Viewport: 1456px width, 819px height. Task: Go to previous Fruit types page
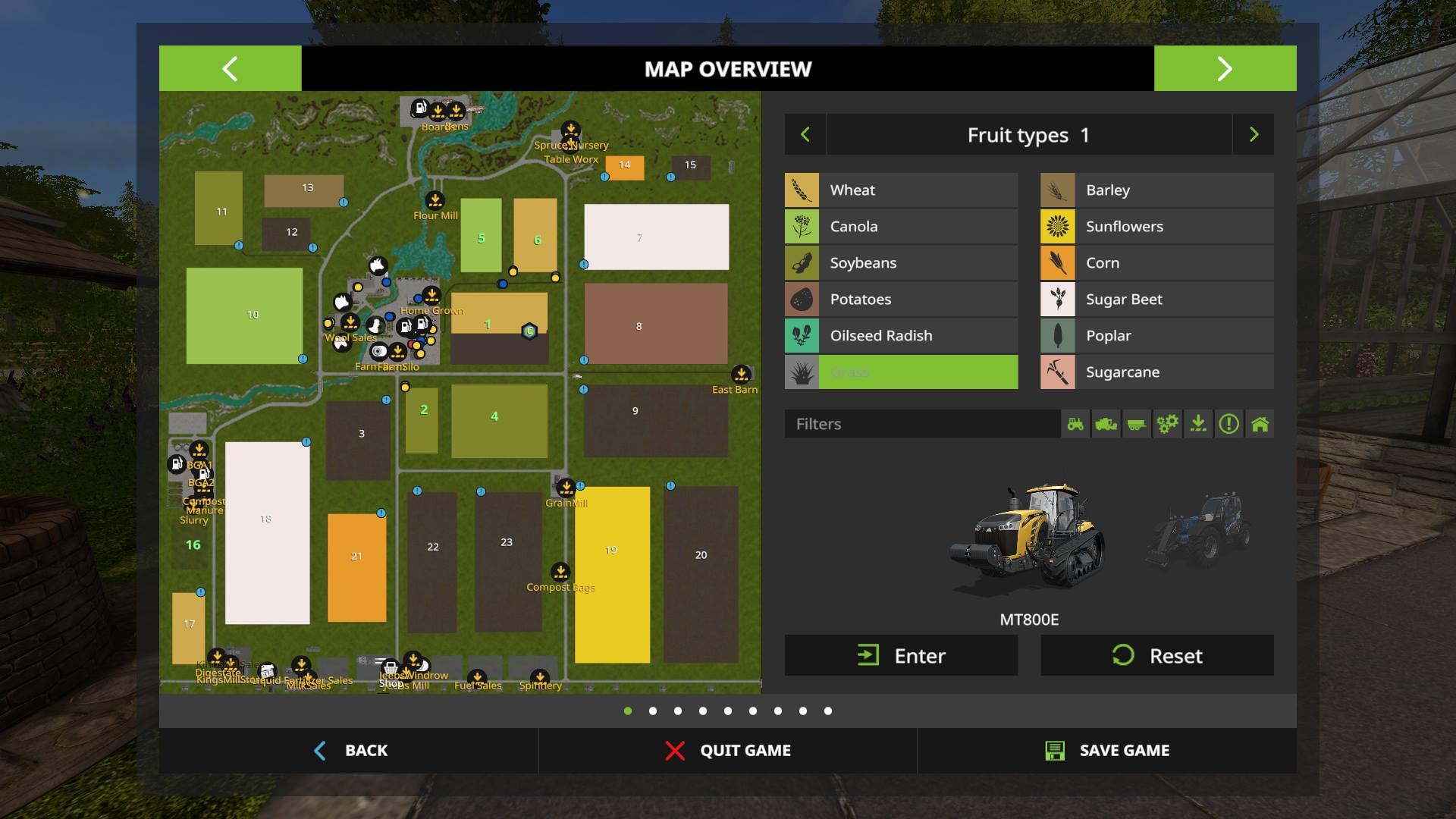[805, 135]
